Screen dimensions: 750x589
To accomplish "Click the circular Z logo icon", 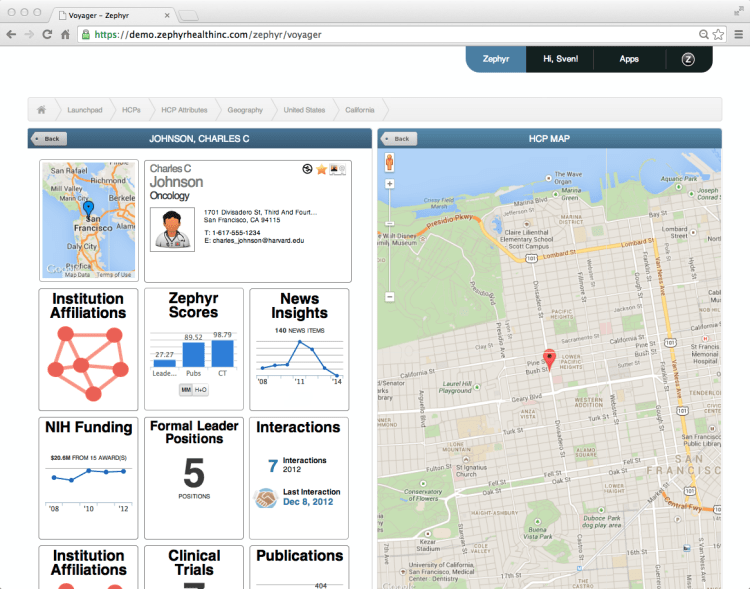I will (x=688, y=59).
